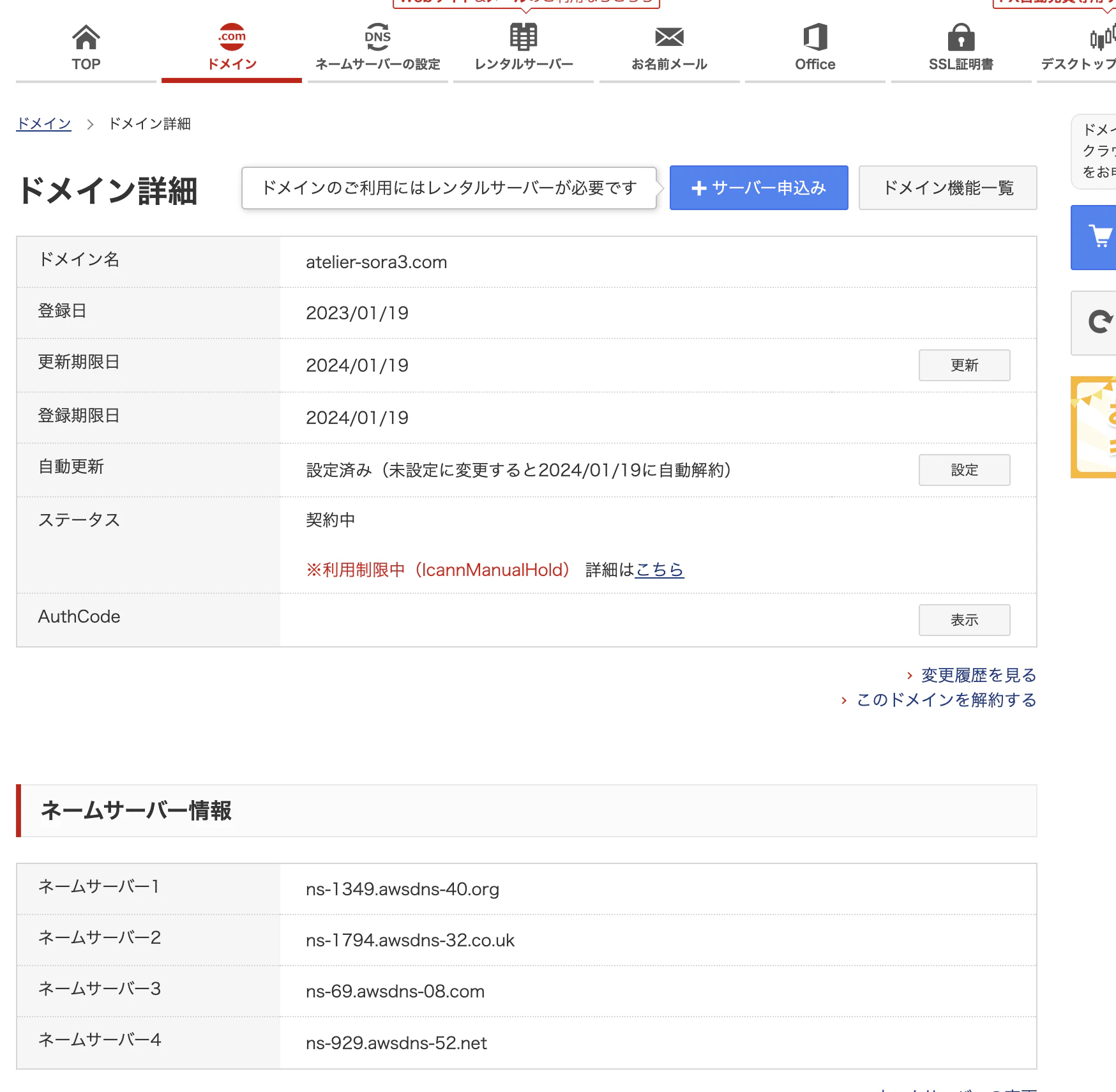Click このドメインを解約する link

[x=946, y=700]
